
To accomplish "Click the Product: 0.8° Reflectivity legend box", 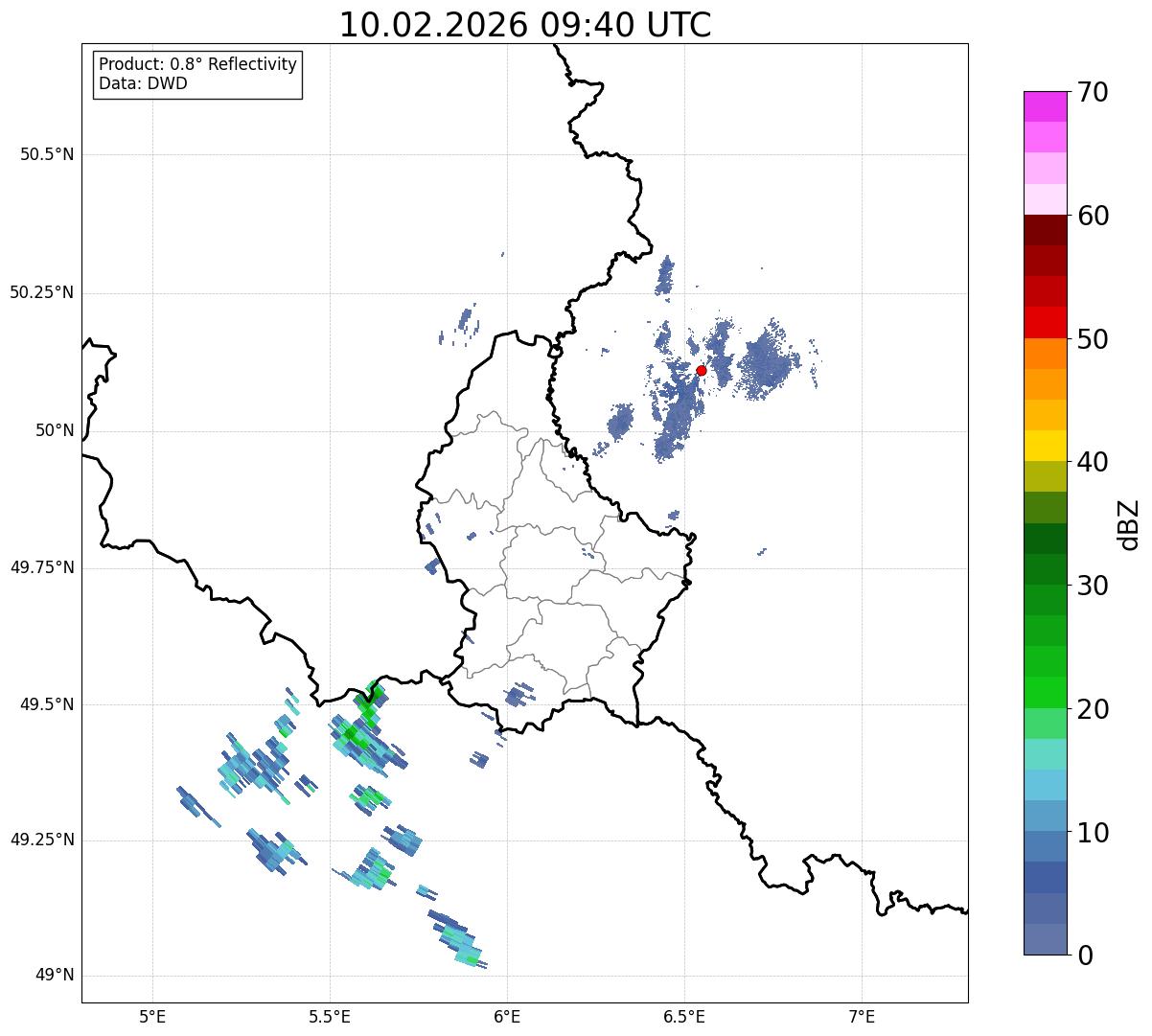I will [x=197, y=74].
